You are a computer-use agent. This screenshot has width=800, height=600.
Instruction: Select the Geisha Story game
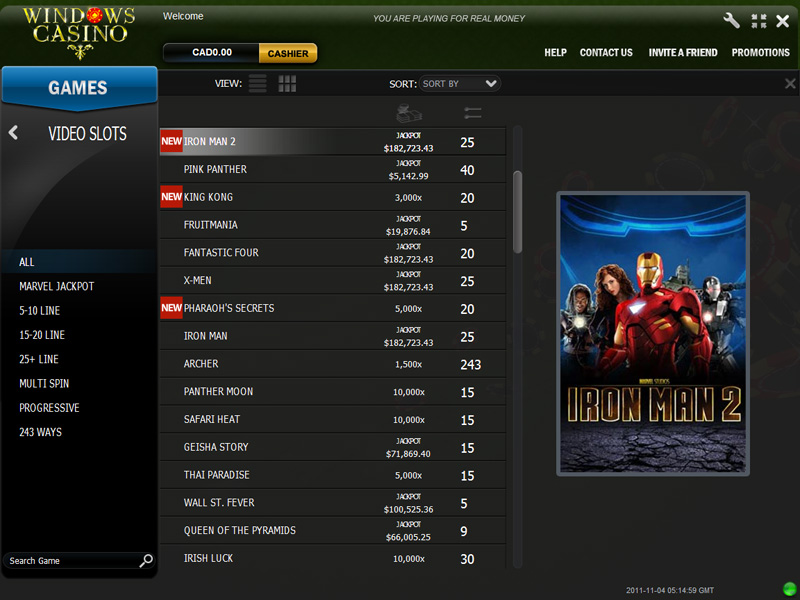pos(333,447)
